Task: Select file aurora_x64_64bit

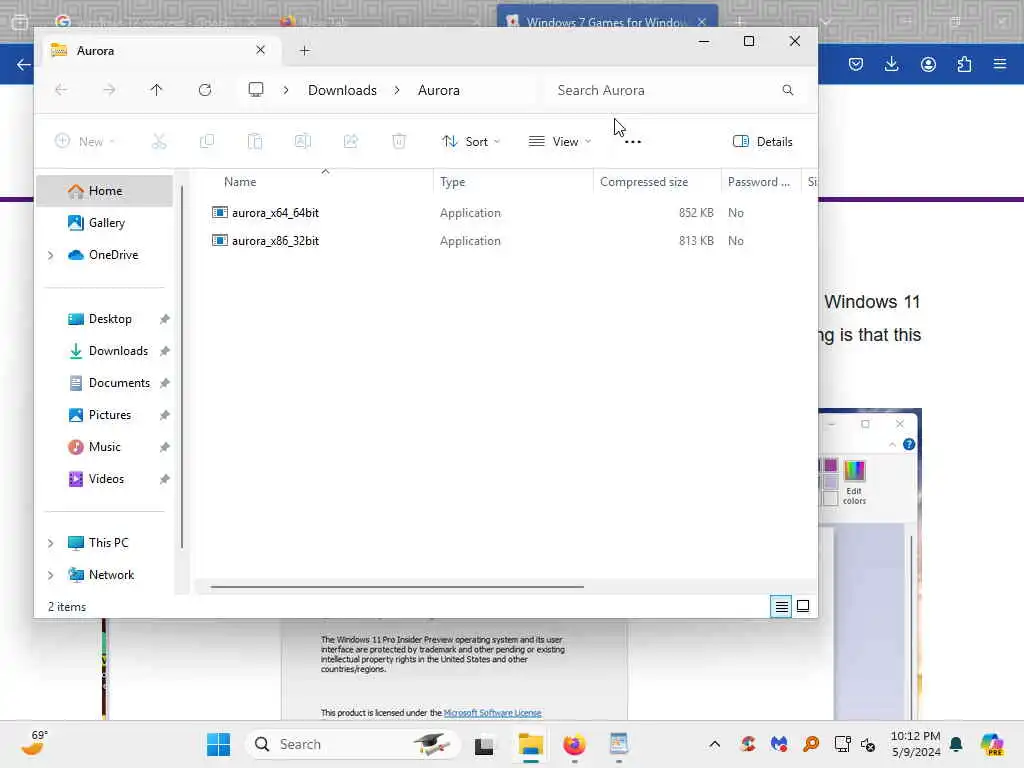Action: tap(275, 213)
